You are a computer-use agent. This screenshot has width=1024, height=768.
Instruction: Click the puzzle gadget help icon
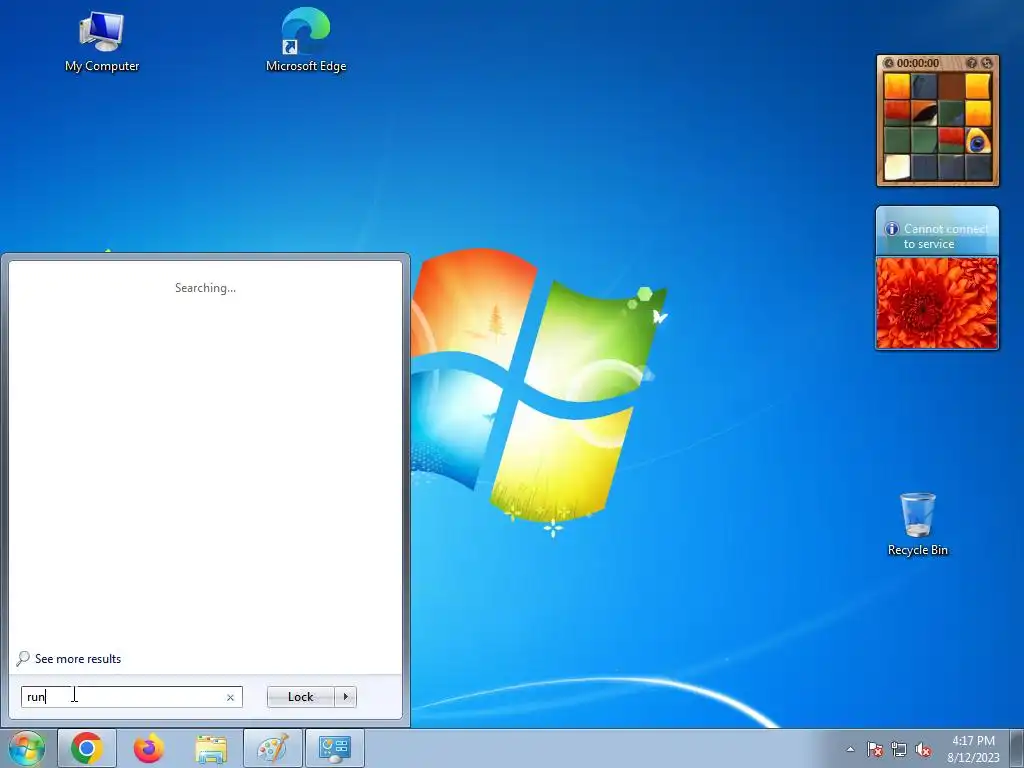[x=972, y=63]
